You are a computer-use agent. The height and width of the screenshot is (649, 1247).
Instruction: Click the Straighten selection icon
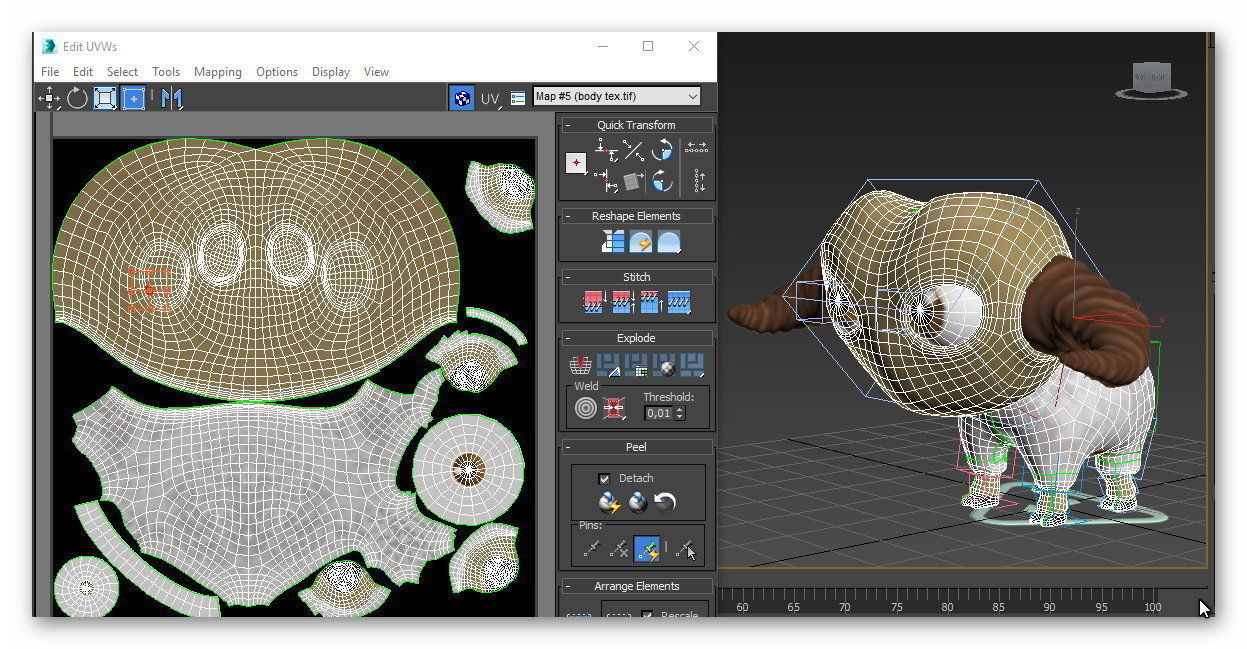pos(612,242)
